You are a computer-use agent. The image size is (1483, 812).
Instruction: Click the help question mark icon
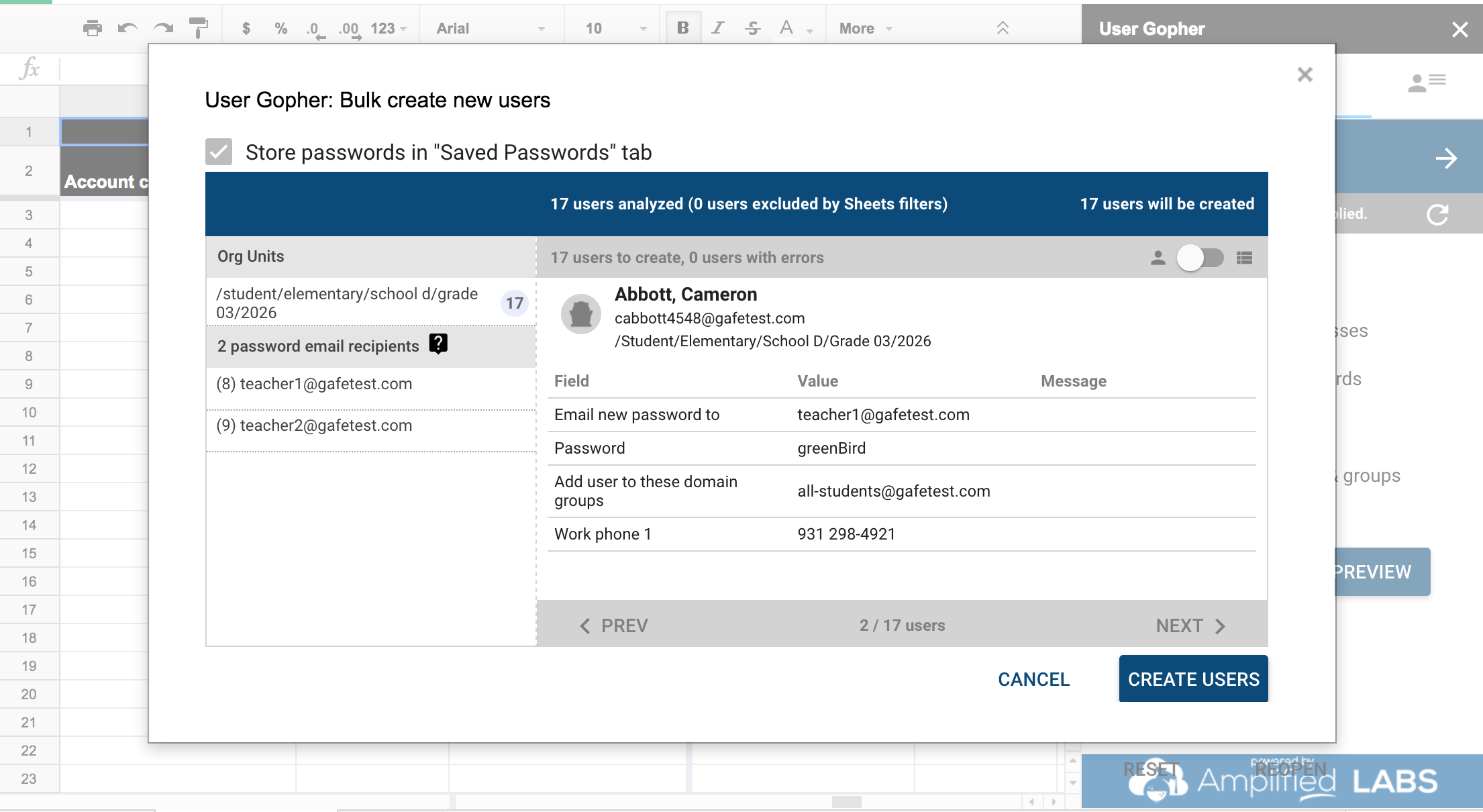pos(438,344)
